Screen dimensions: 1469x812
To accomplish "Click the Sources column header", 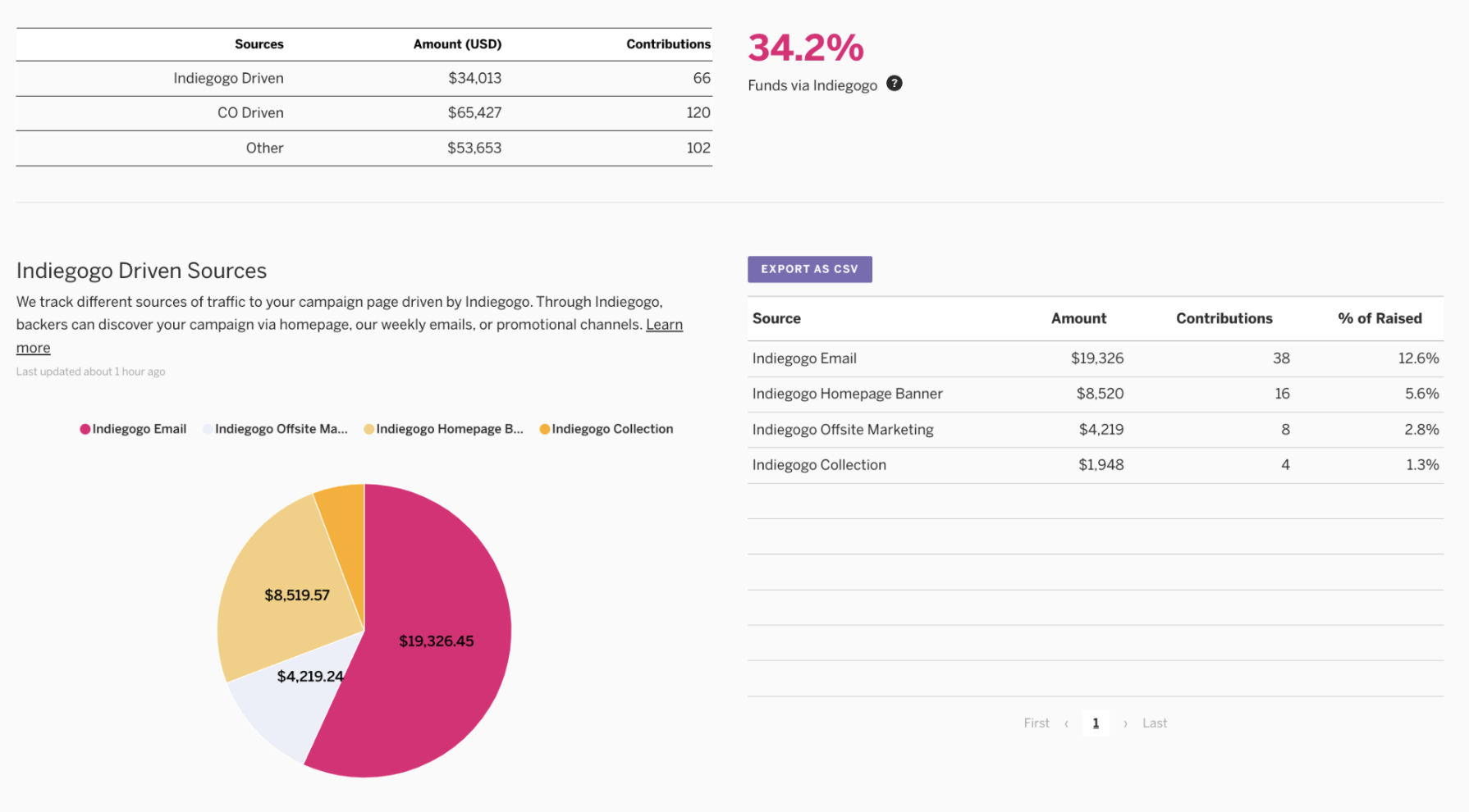I will [259, 44].
